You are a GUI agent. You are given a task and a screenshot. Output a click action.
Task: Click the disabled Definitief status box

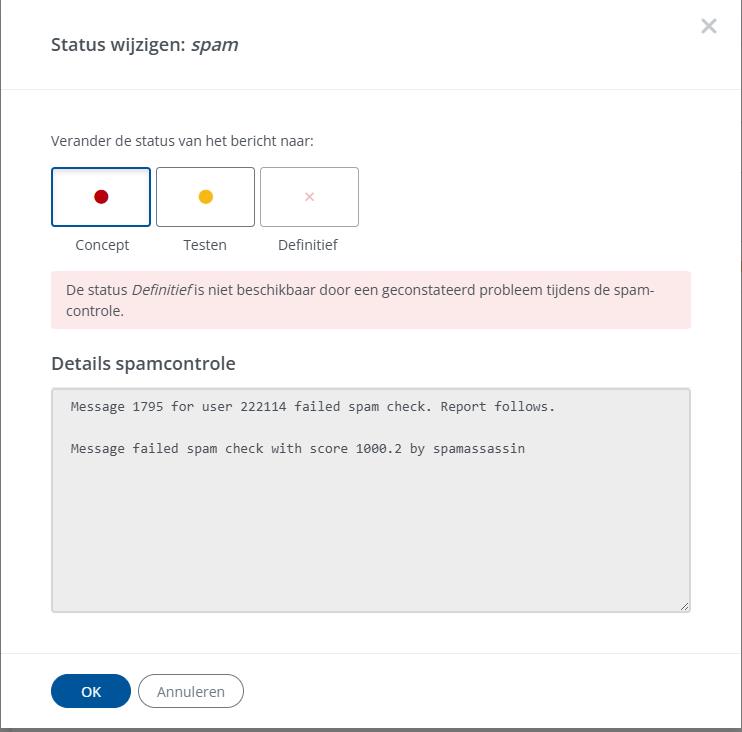click(309, 197)
